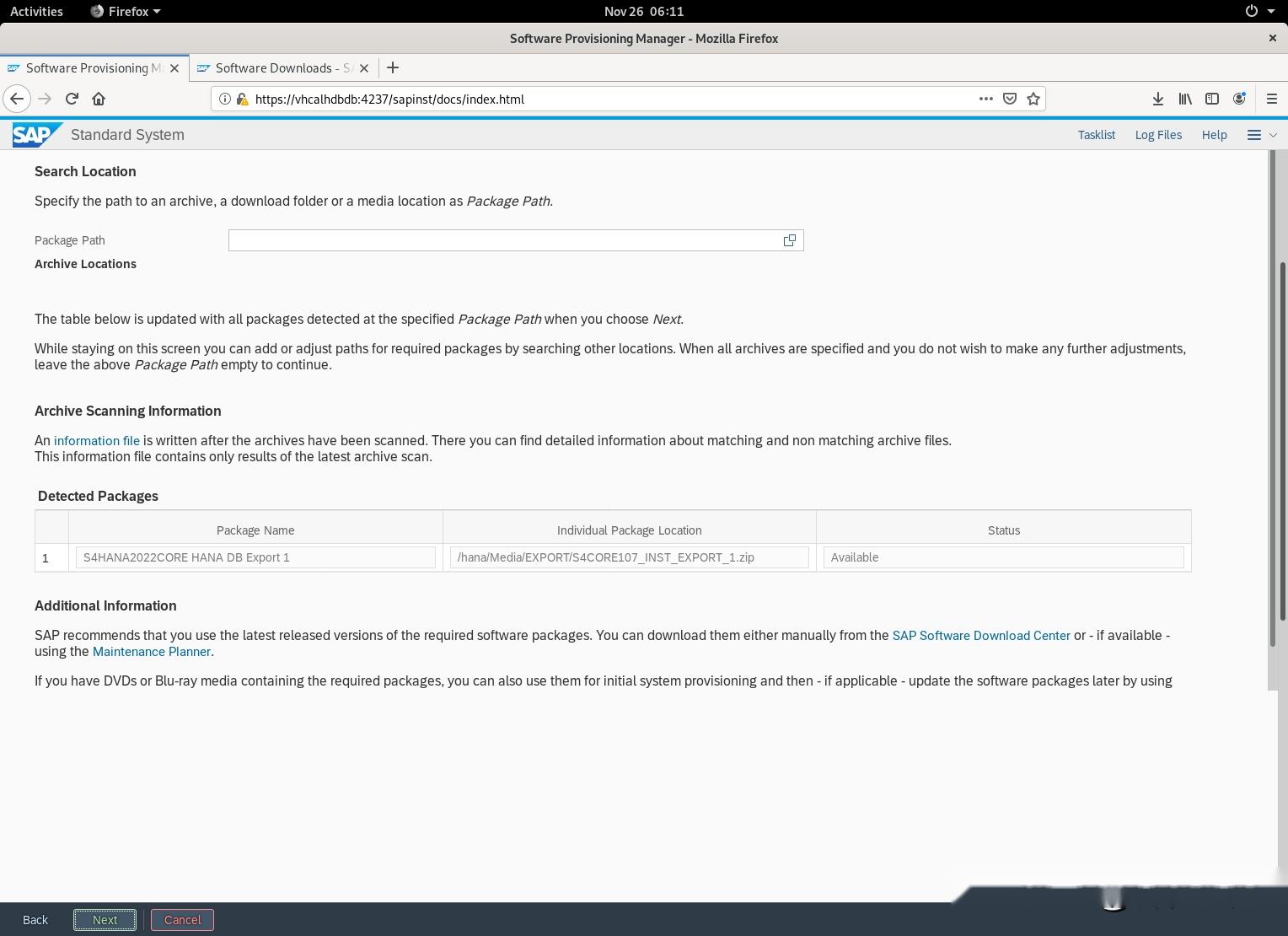Select row number 1 in Detected Packages
The image size is (1288, 936).
(51, 557)
